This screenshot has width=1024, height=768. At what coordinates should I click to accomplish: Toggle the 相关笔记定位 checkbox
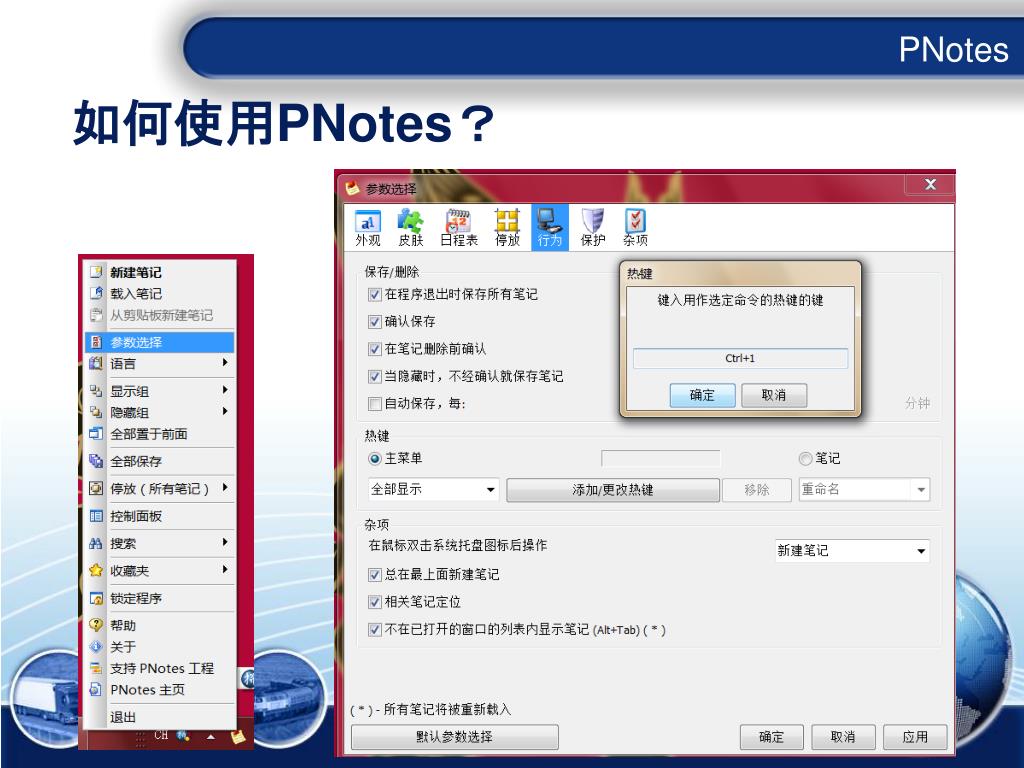point(374,602)
